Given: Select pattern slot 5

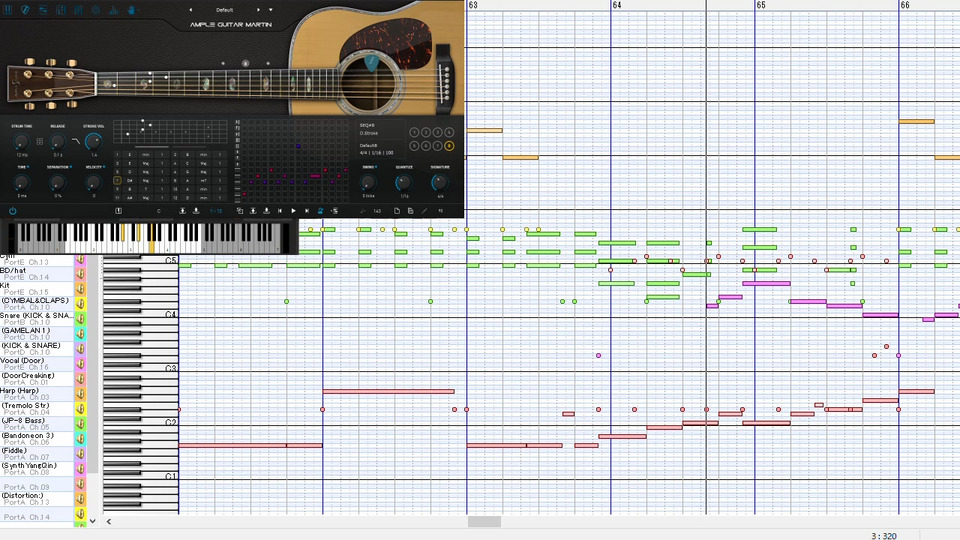Looking at the screenshot, I should 414,146.
